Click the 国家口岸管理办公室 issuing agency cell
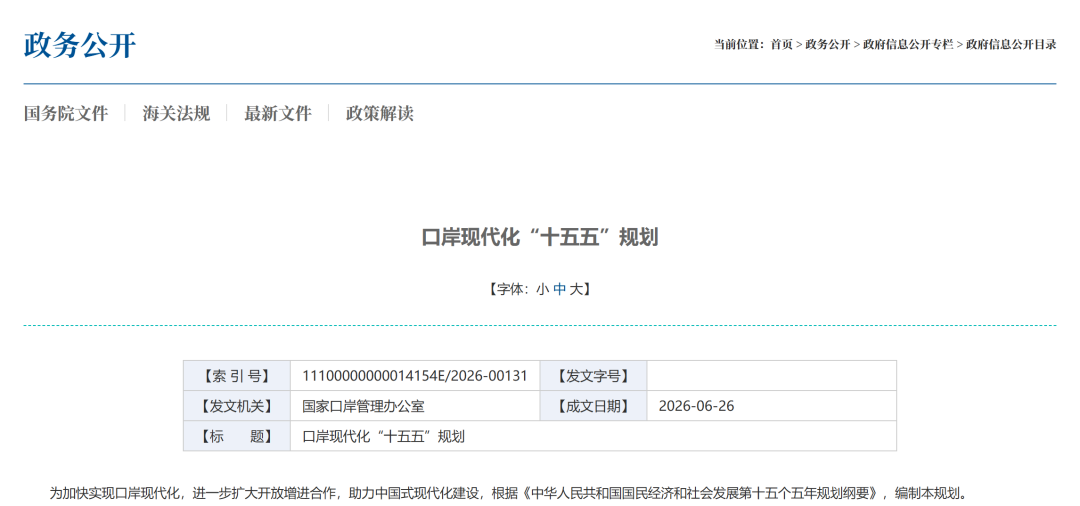The height and width of the screenshot is (506, 1080). click(415, 406)
